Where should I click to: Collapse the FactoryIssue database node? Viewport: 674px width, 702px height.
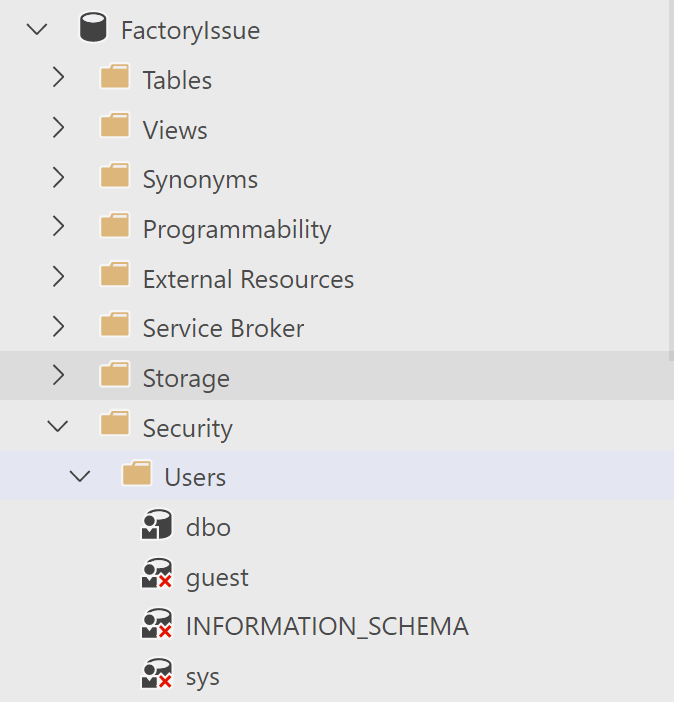(37, 30)
